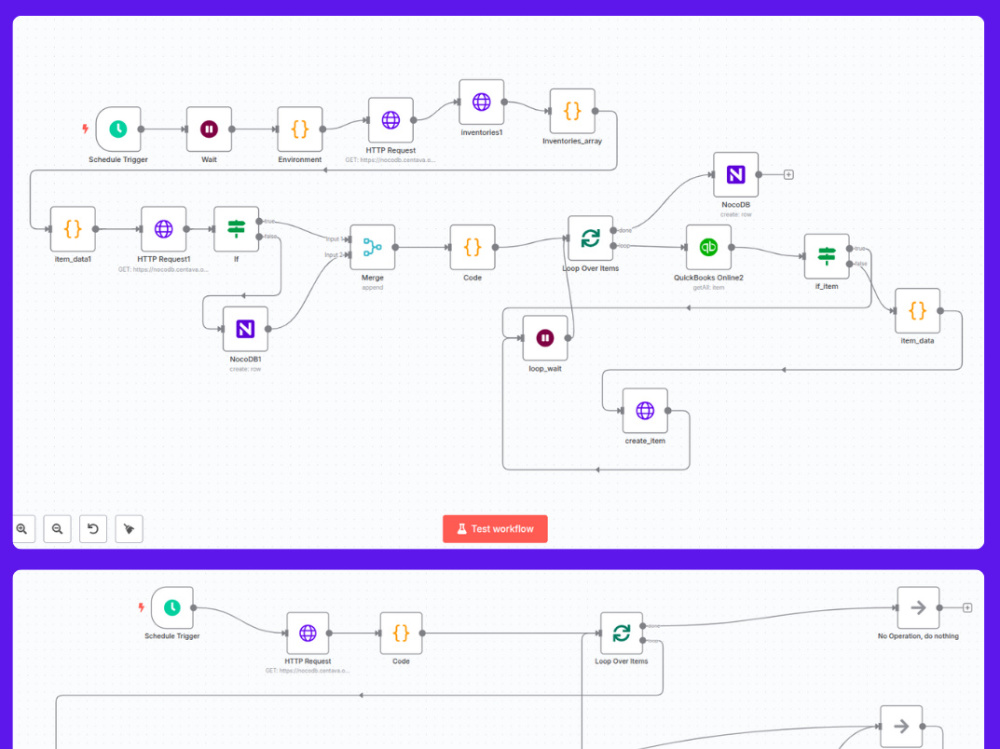Click the tidy up workflow button

tap(129, 529)
